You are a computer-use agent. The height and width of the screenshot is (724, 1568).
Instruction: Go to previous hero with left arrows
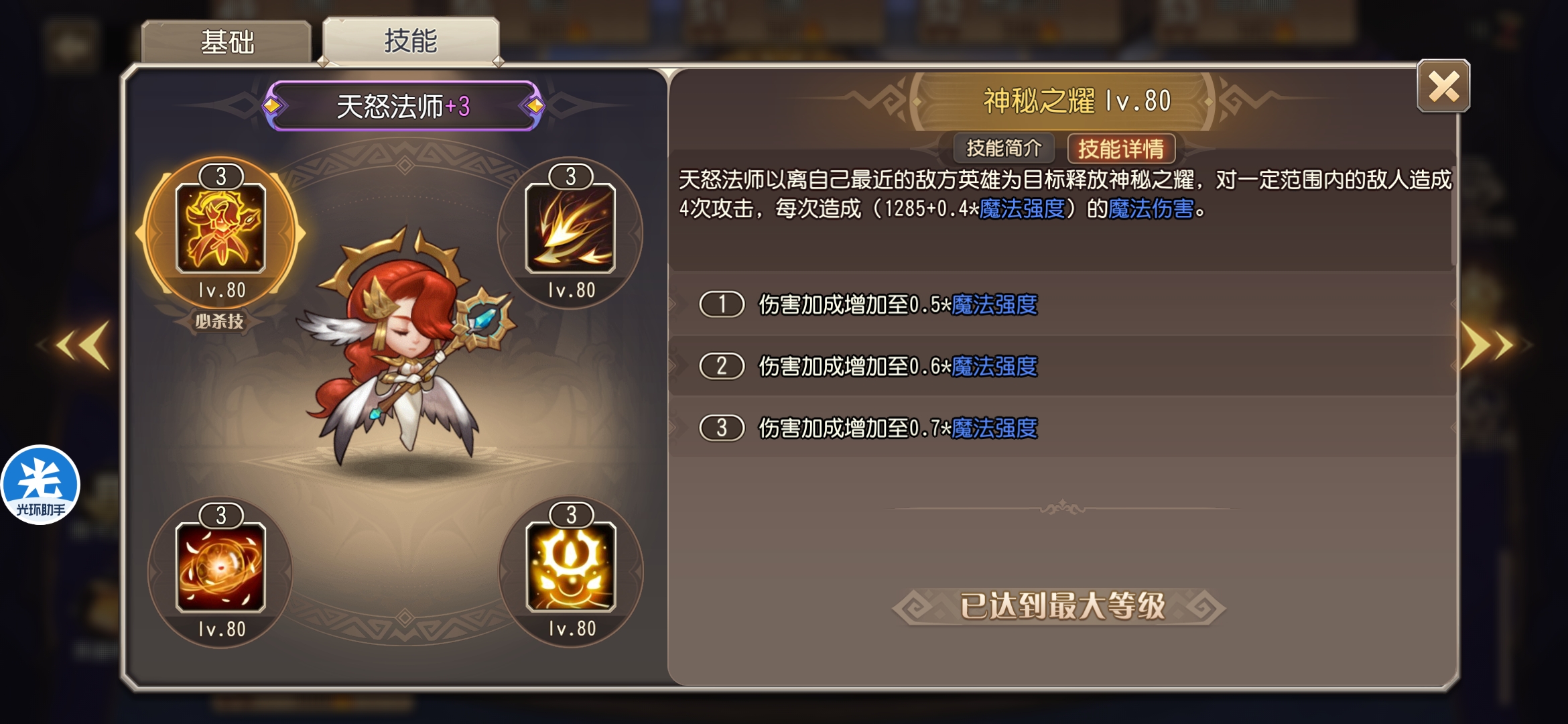83,345
